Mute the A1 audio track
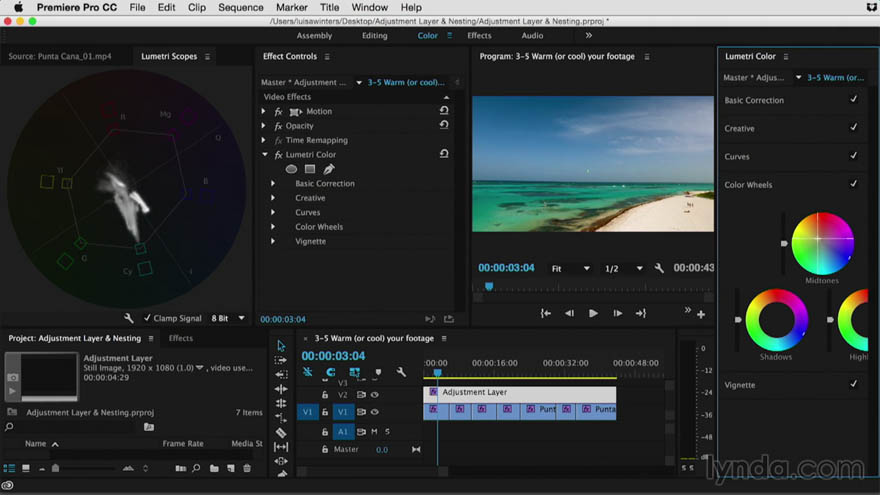This screenshot has height=495, width=880. click(x=374, y=432)
